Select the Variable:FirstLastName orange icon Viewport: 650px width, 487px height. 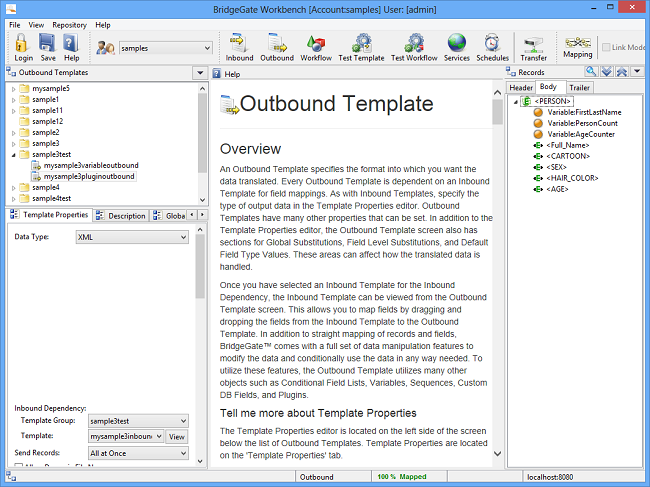click(538, 112)
